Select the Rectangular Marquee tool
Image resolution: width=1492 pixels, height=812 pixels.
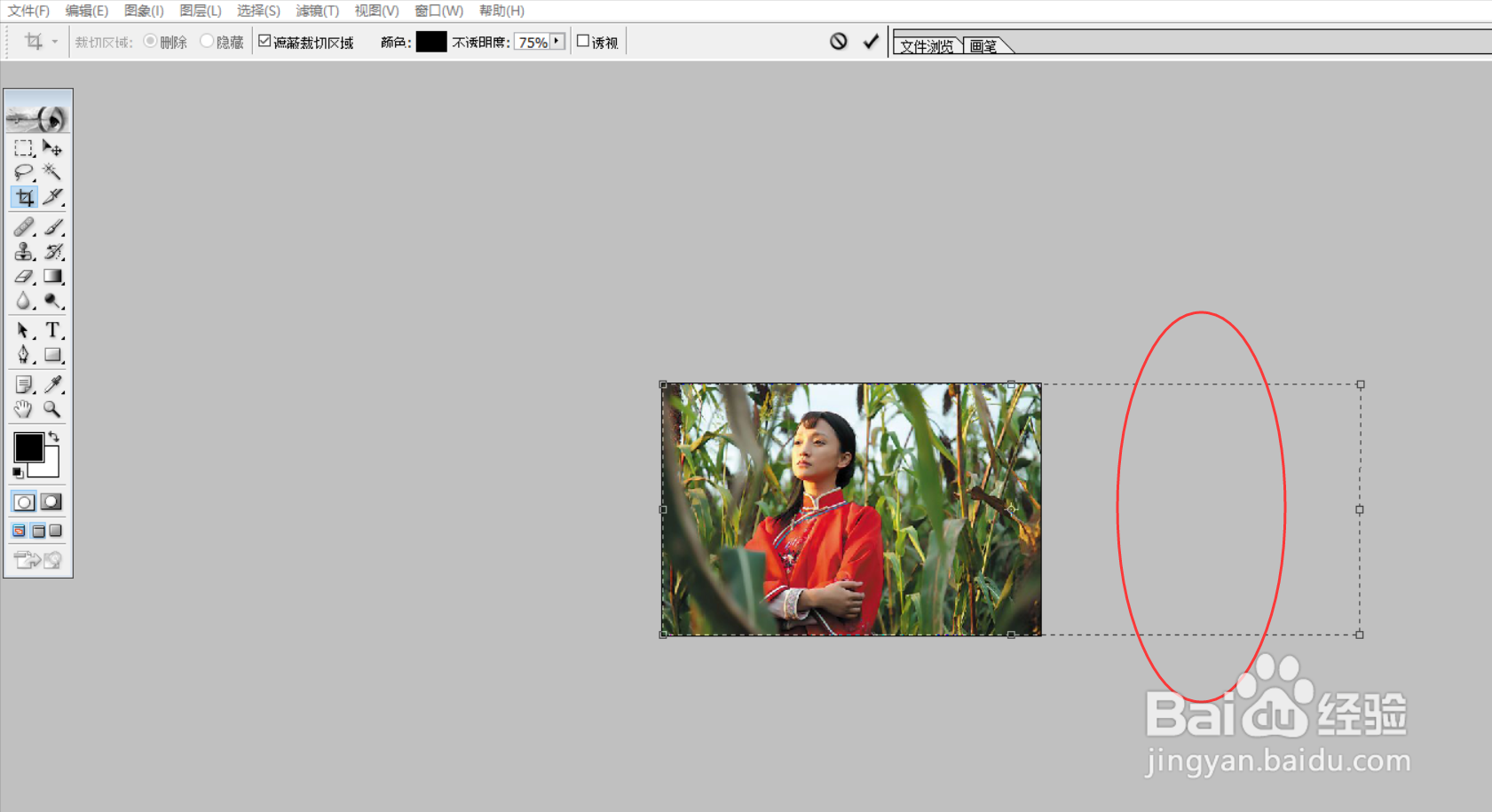click(24, 147)
